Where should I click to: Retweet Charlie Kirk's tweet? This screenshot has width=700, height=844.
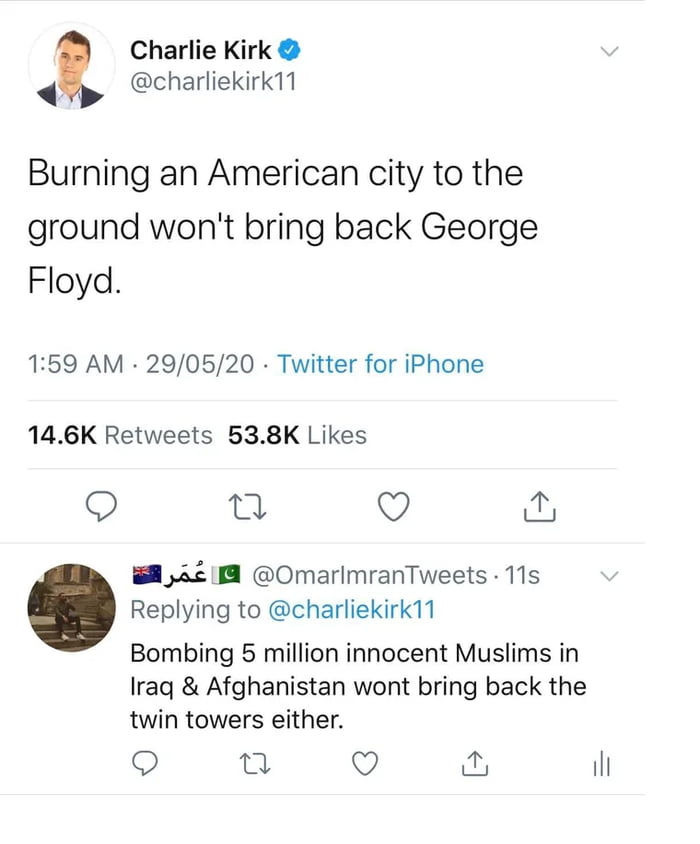click(247, 506)
